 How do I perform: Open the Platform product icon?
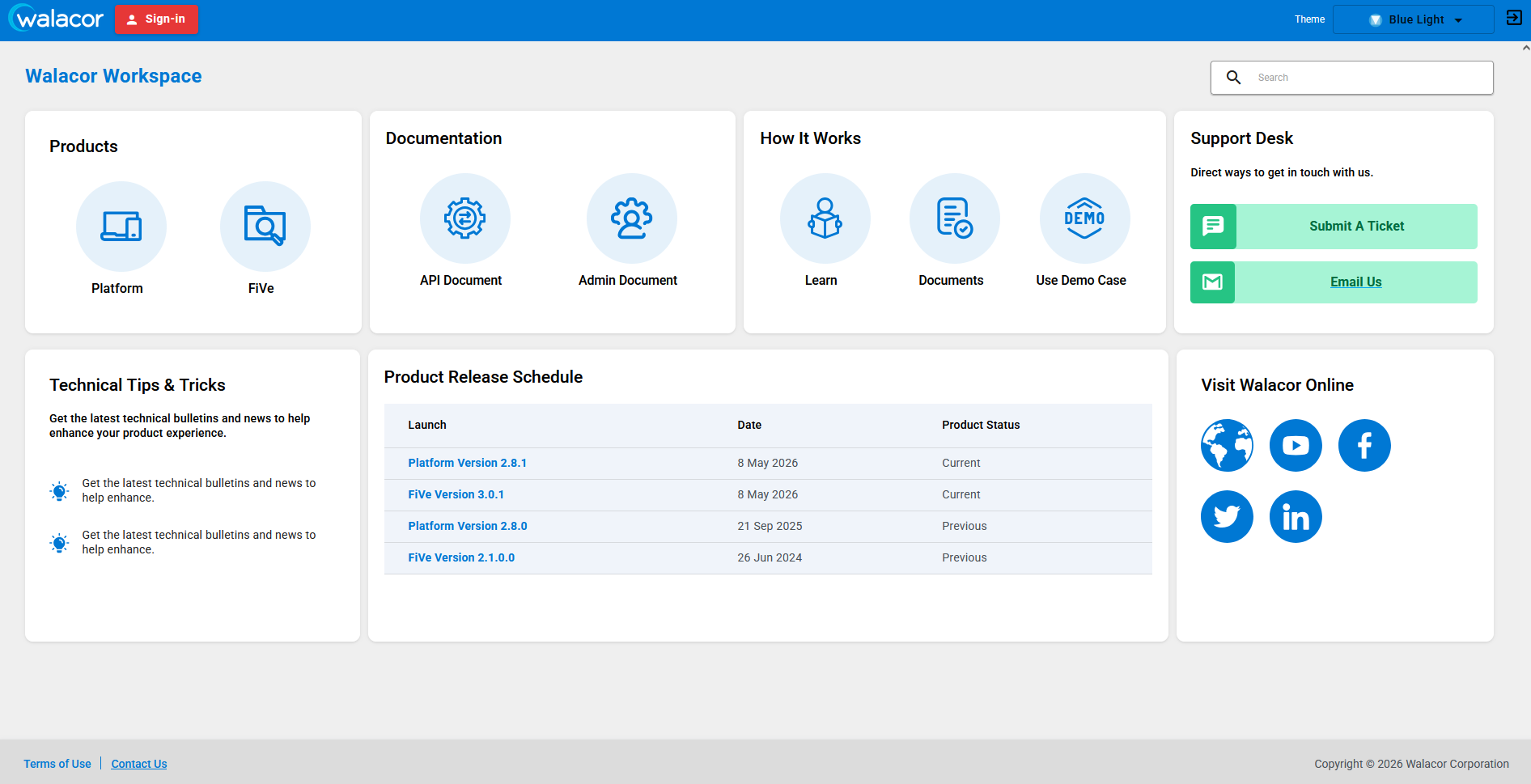(121, 227)
